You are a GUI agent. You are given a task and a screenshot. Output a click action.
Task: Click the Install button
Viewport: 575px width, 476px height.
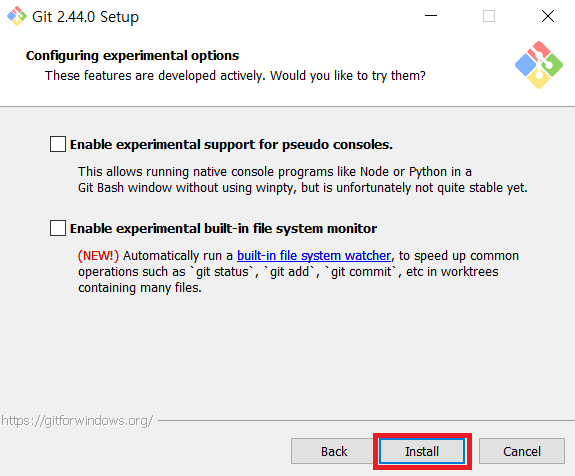tap(422, 451)
